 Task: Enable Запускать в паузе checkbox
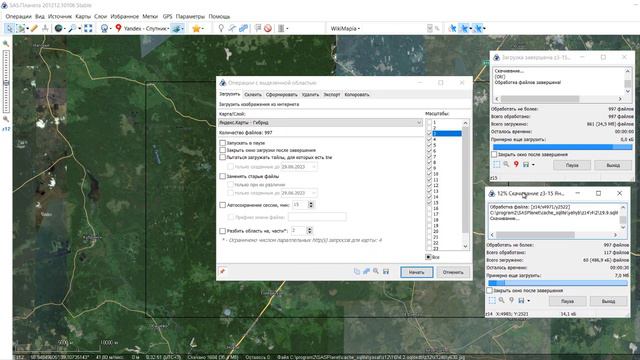pos(222,143)
